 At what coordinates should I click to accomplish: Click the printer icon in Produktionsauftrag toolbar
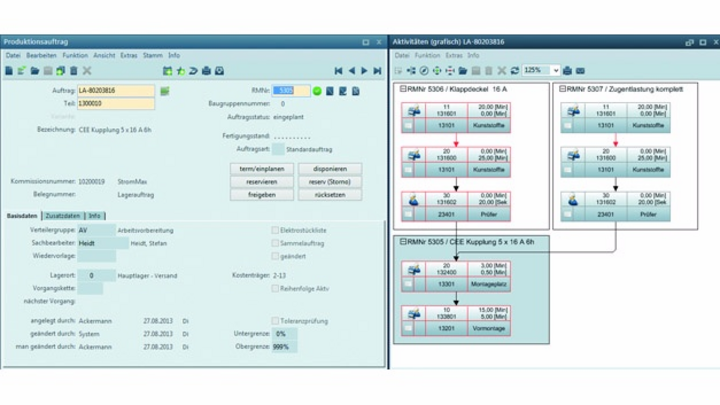click(x=206, y=71)
